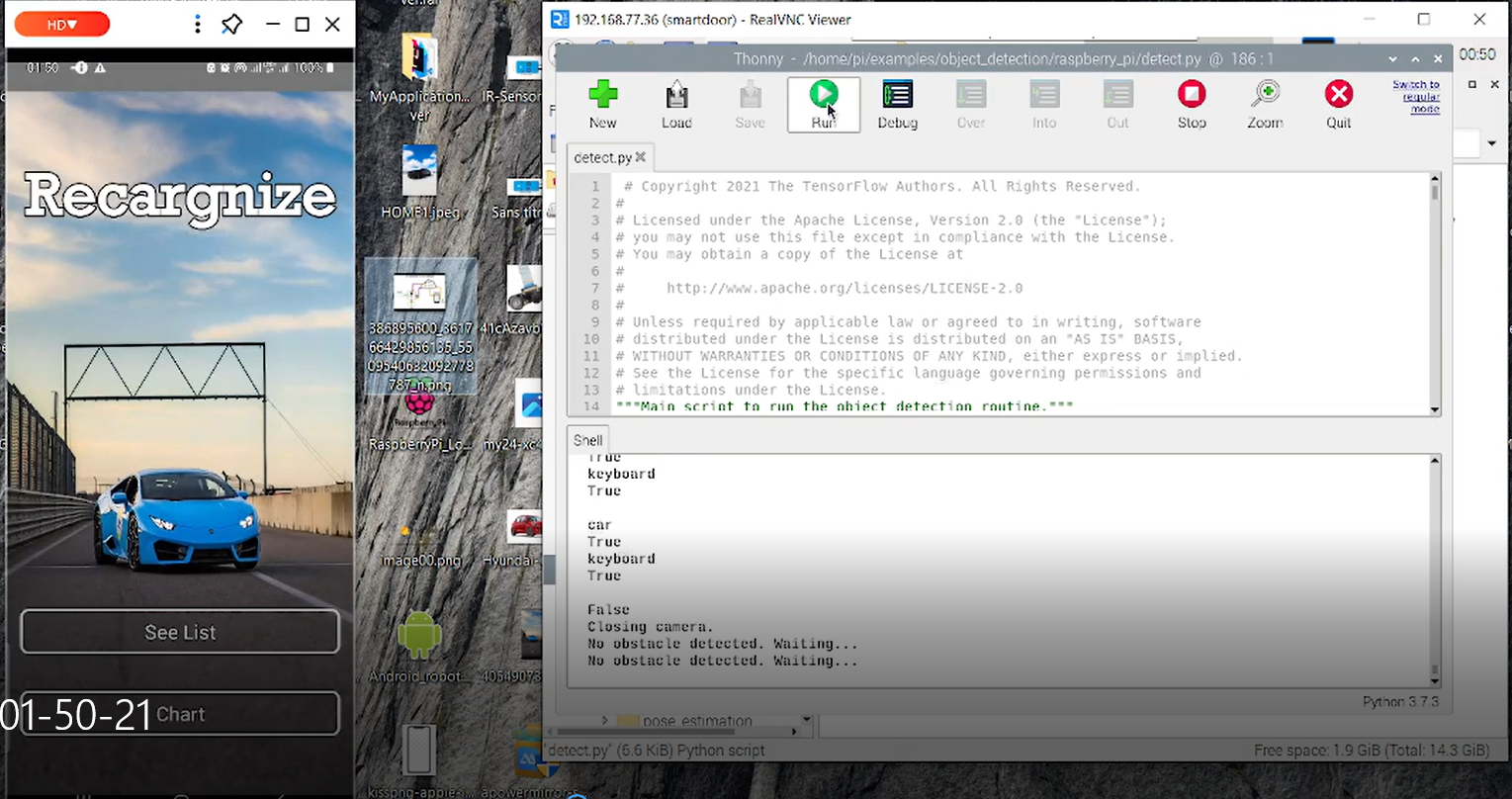Close the detect.py tab with its x
Screen dimensions: 1512x799
[641, 157]
